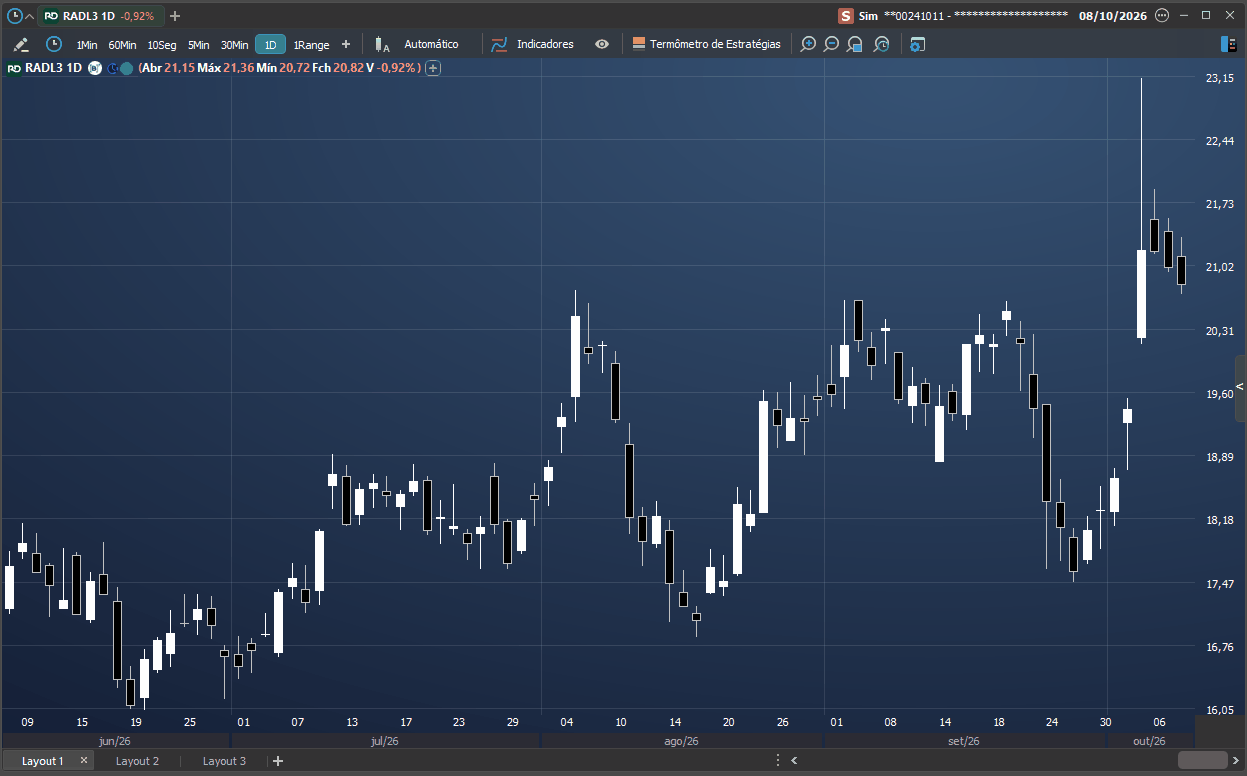Add a custom timeframe with the toolbar plus
This screenshot has height=776, width=1247.
click(x=346, y=44)
